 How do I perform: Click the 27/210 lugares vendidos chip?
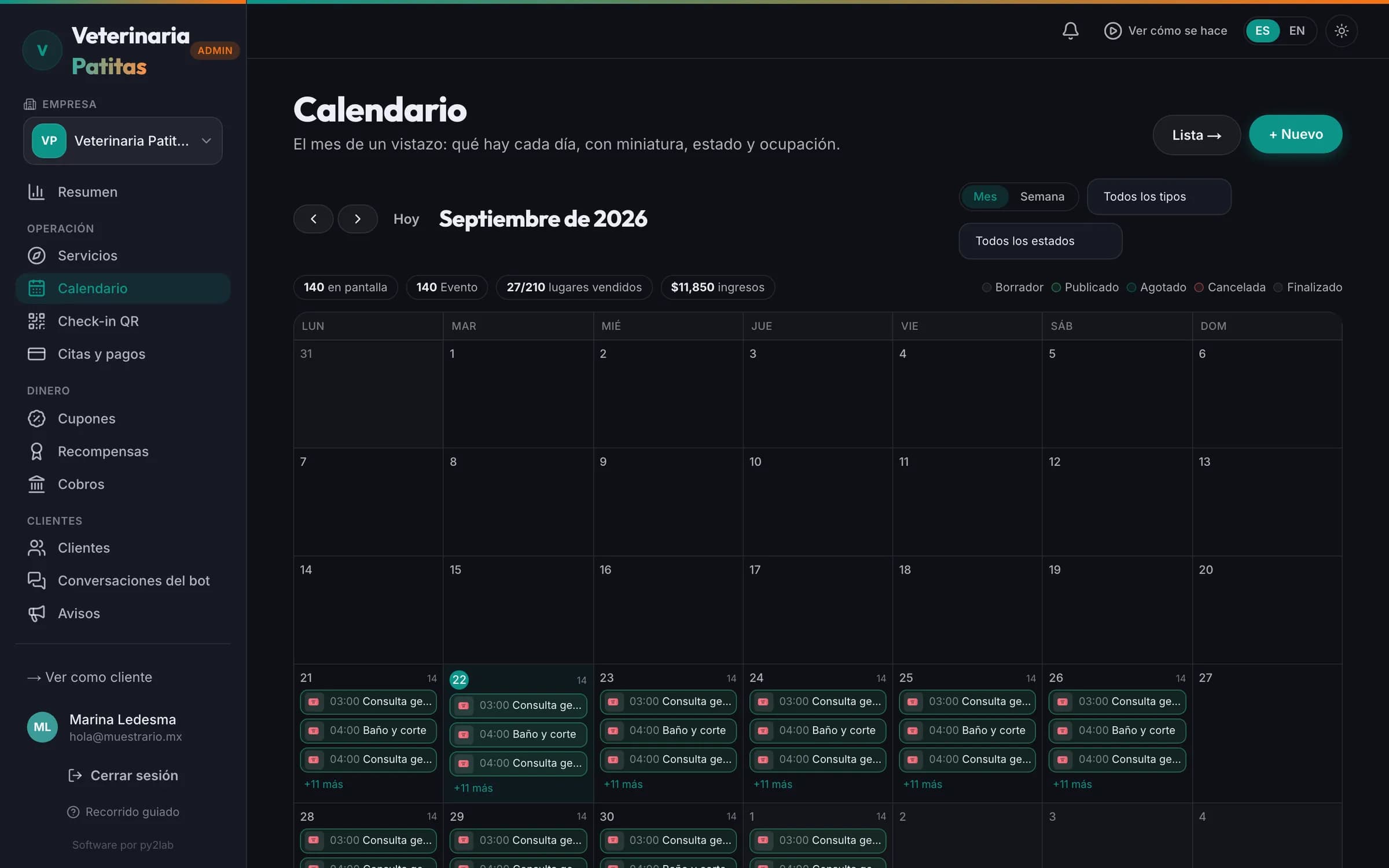[574, 288]
